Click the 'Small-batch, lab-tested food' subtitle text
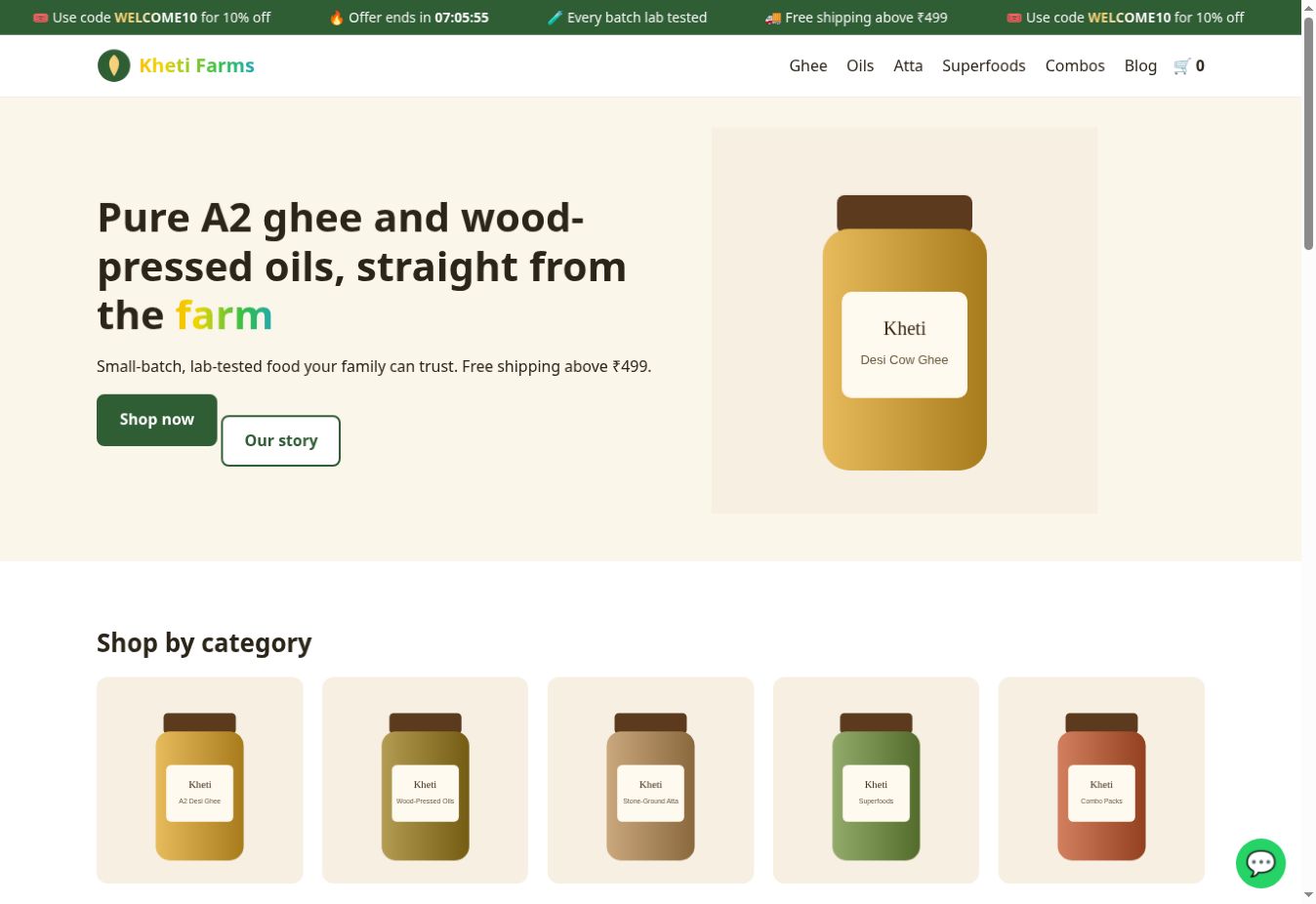This screenshot has height=904, width=1316. coord(374,366)
